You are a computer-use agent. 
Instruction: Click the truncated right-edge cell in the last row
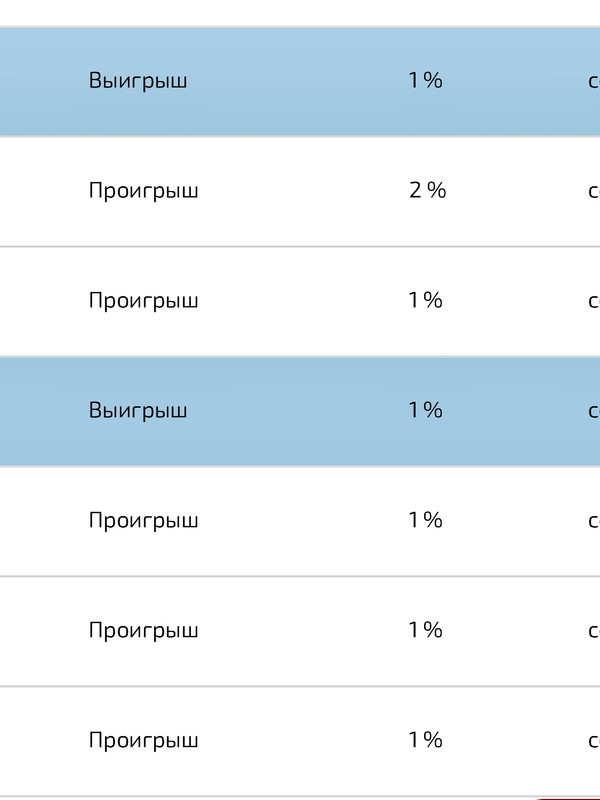[594, 741]
